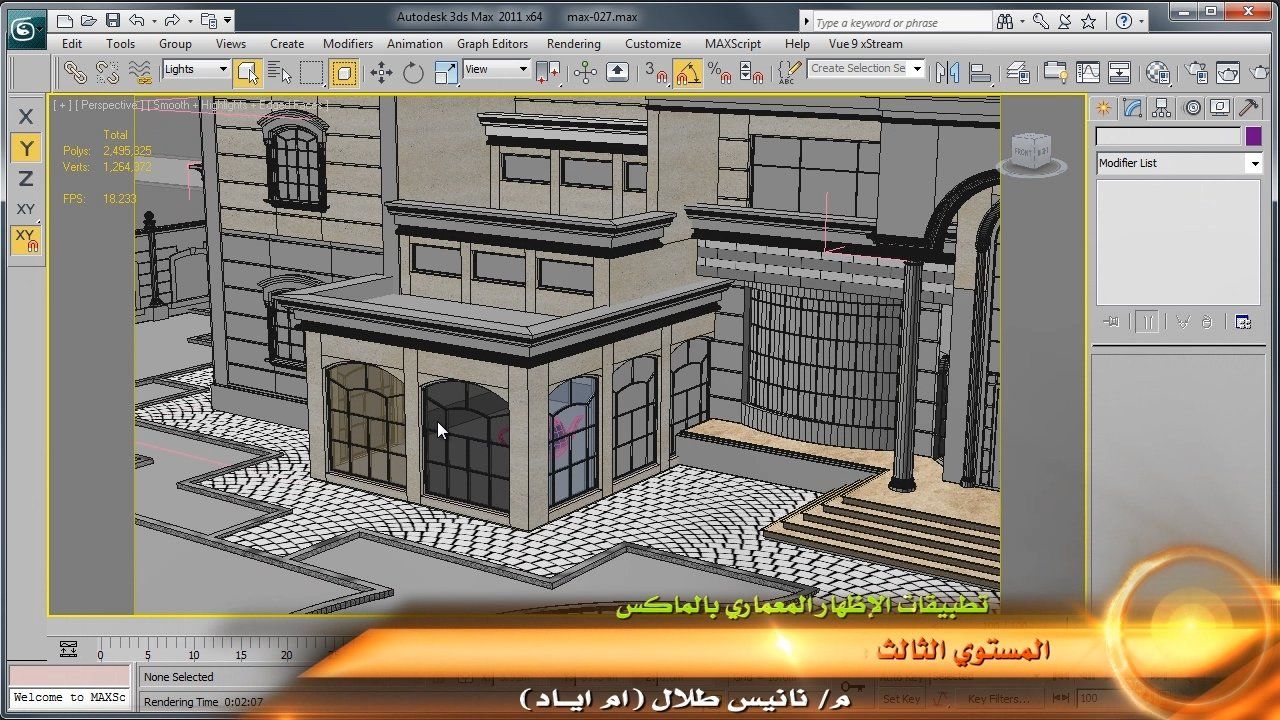1280x720 pixels.
Task: Click the Set Key button
Action: (901, 699)
